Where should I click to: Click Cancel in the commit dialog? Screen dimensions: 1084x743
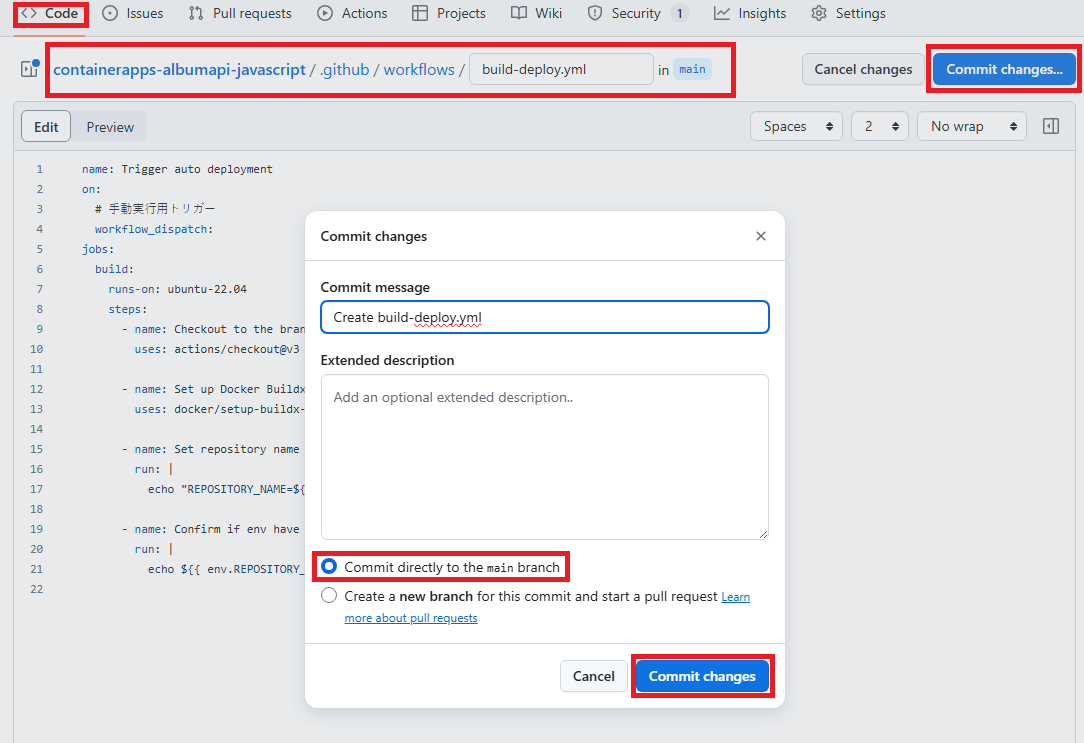click(x=593, y=676)
